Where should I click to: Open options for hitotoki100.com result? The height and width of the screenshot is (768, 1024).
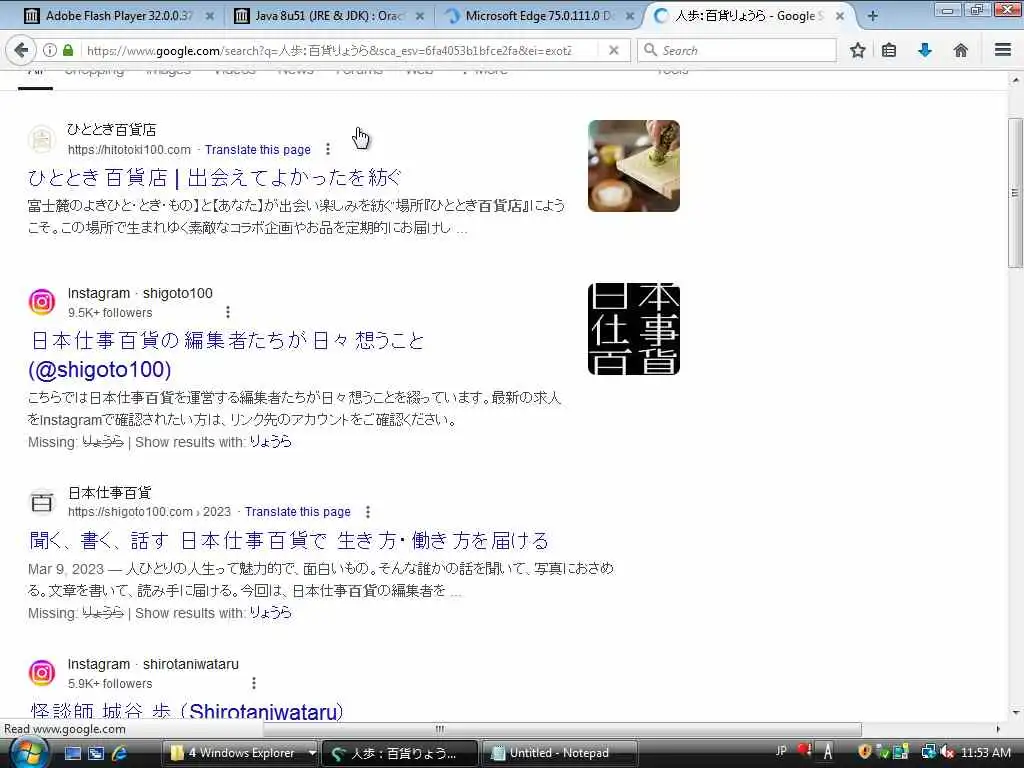click(x=328, y=150)
